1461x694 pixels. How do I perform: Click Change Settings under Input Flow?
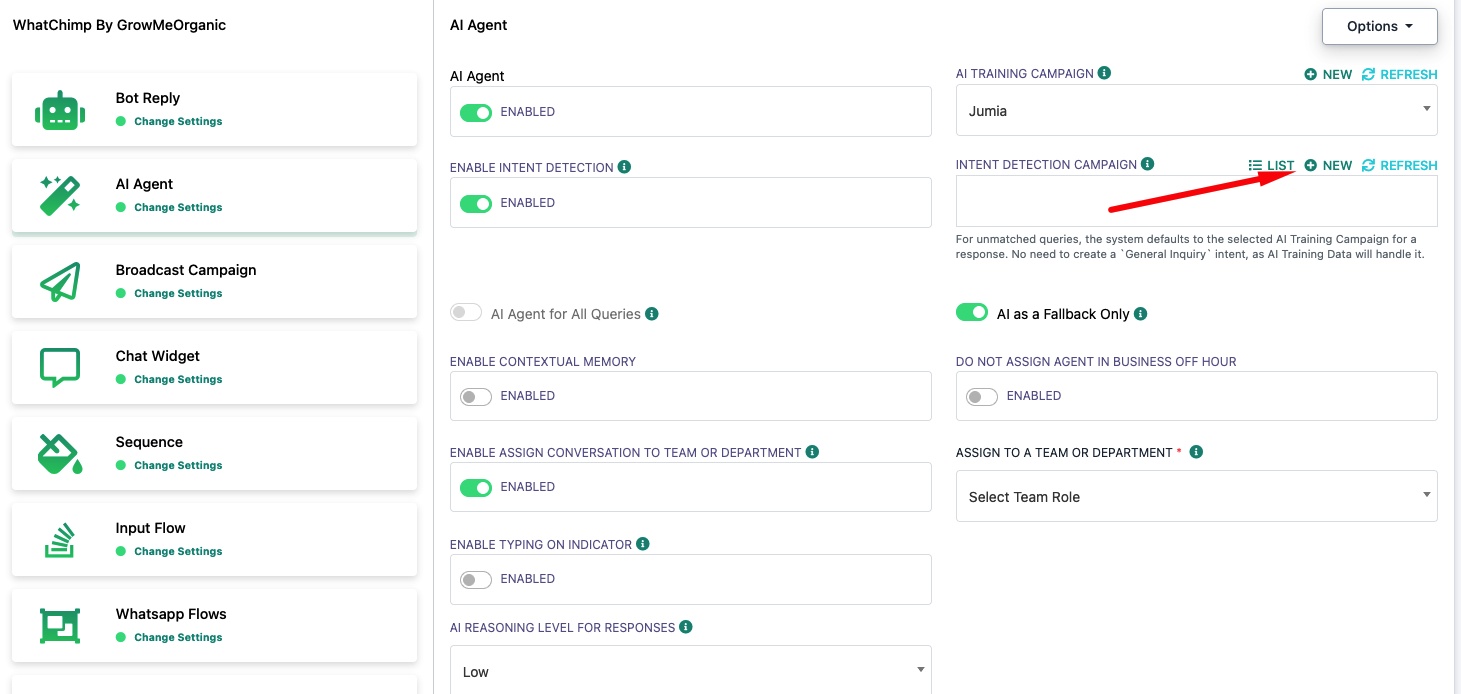[x=178, y=551]
